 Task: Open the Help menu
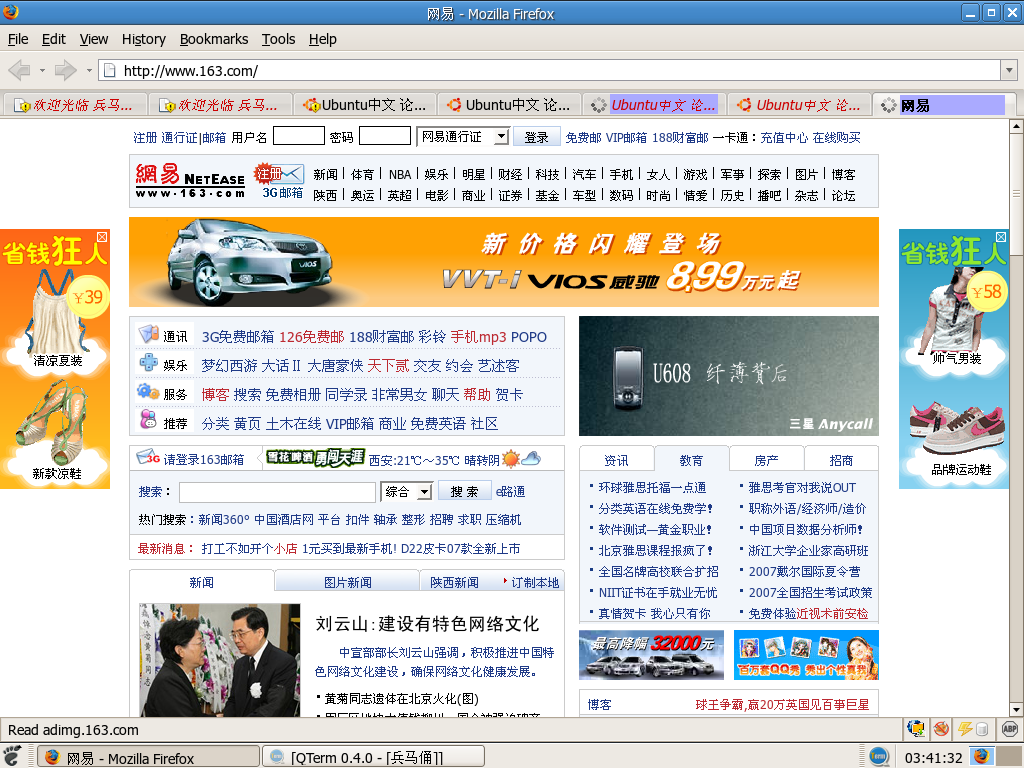(x=323, y=39)
